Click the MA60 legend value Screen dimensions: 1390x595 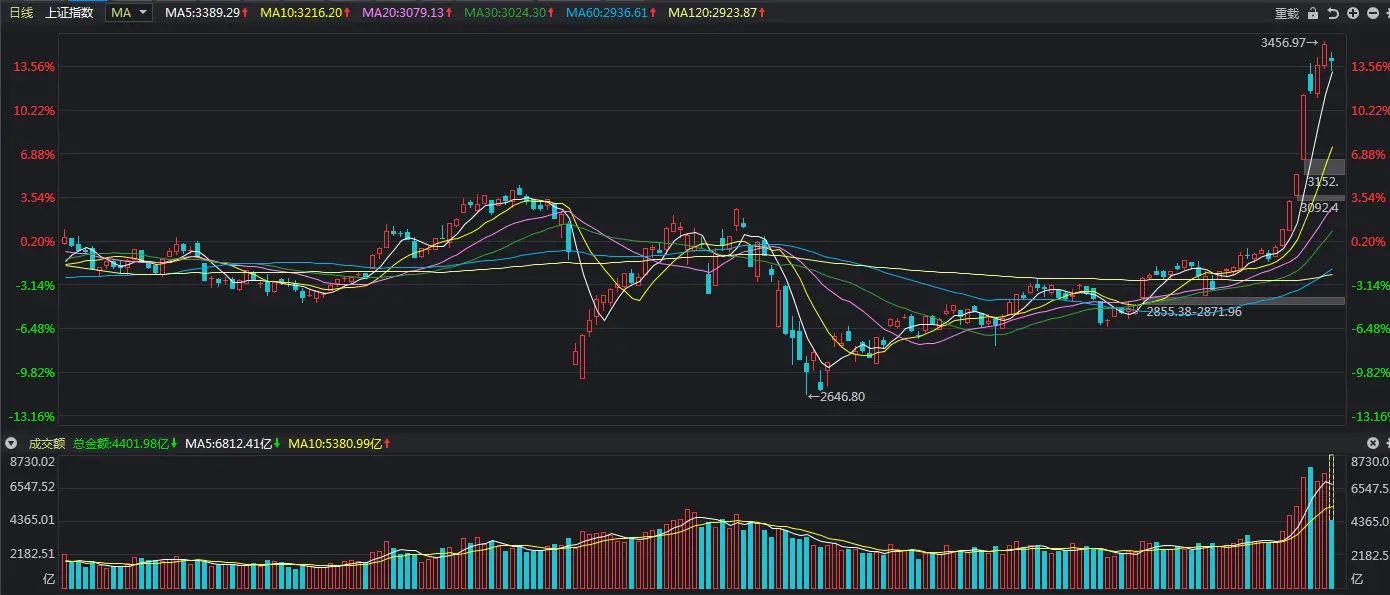[x=611, y=12]
